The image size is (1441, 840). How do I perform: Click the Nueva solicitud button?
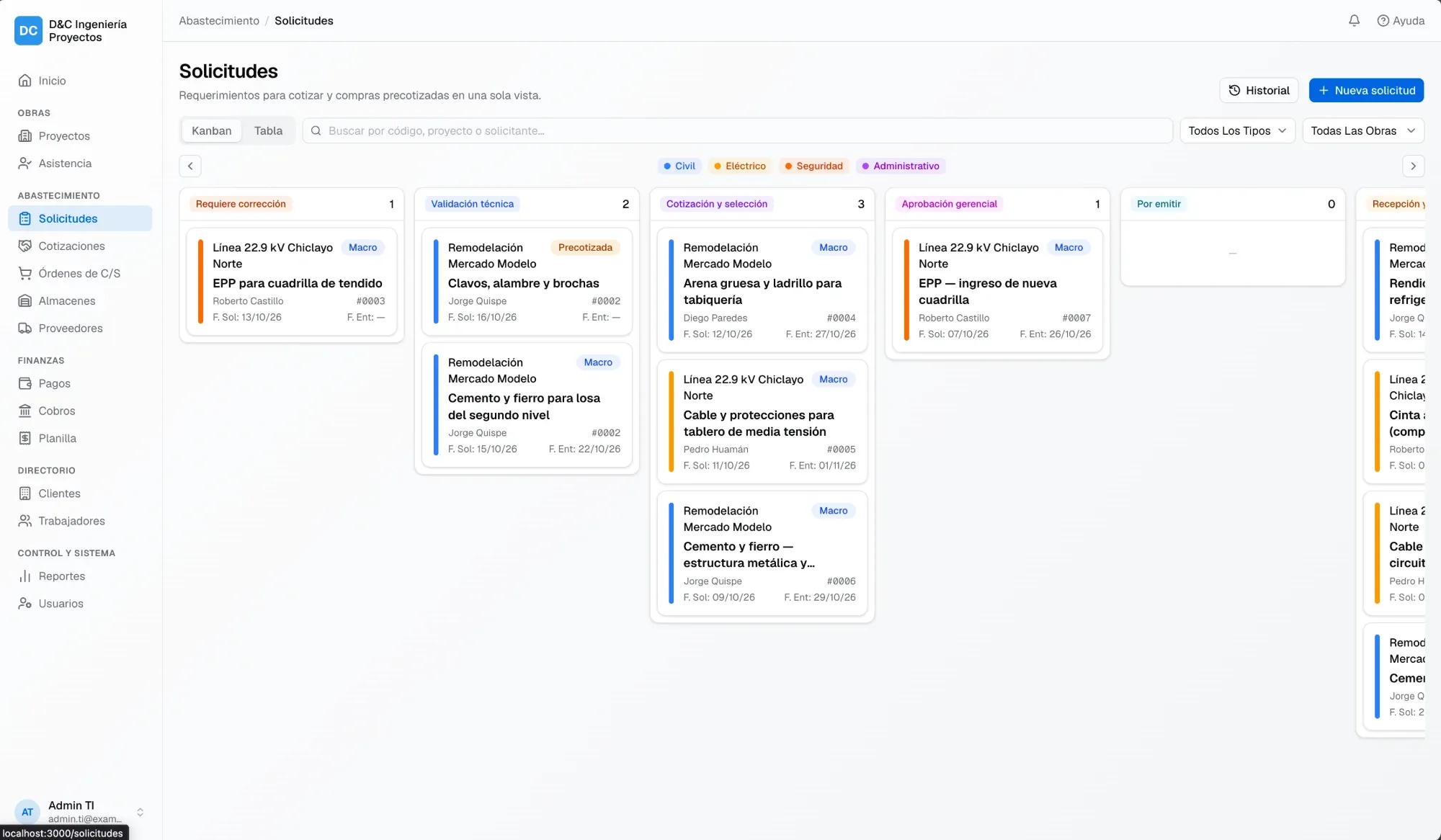coord(1366,90)
